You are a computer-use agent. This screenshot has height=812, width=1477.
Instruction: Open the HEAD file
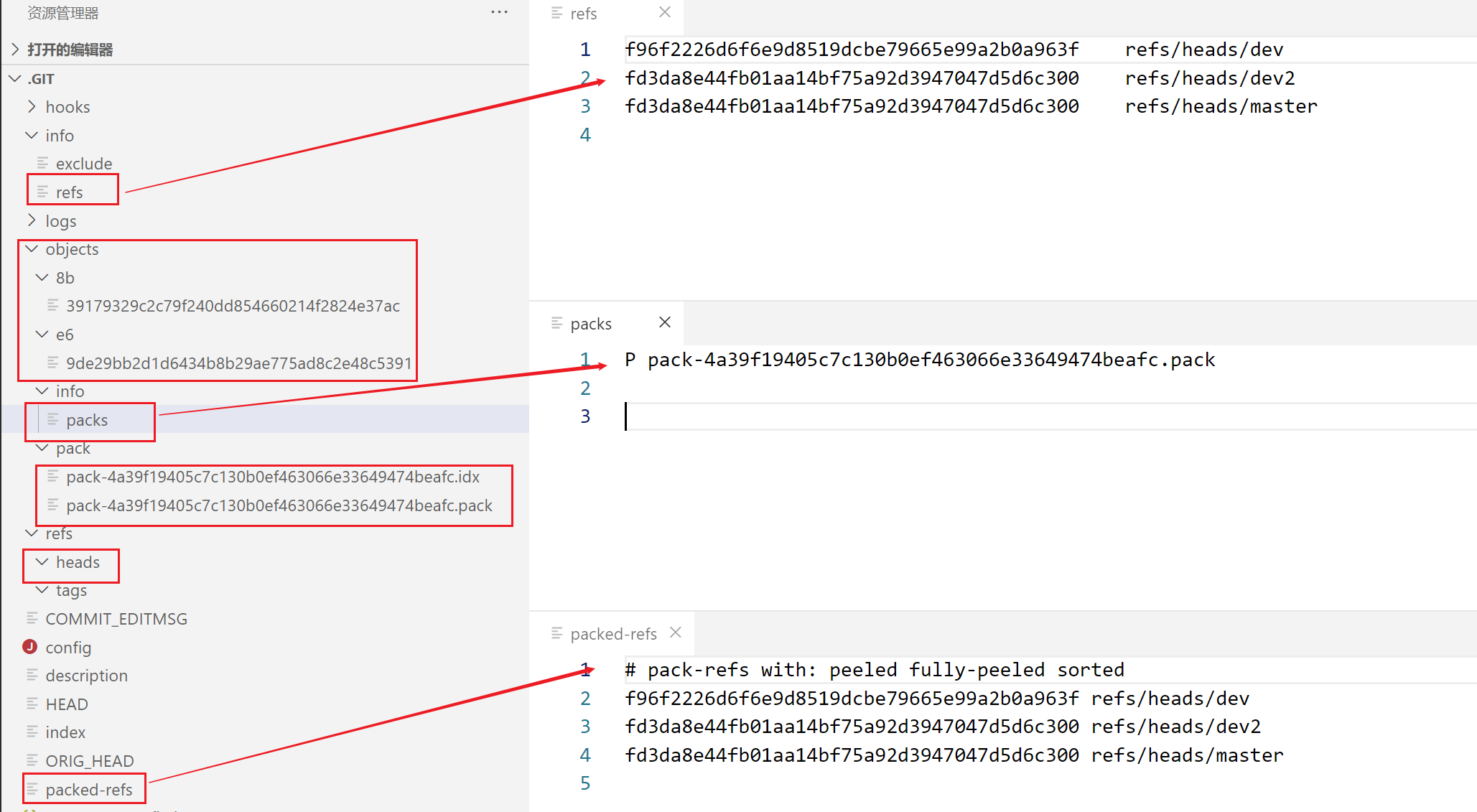click(x=67, y=704)
